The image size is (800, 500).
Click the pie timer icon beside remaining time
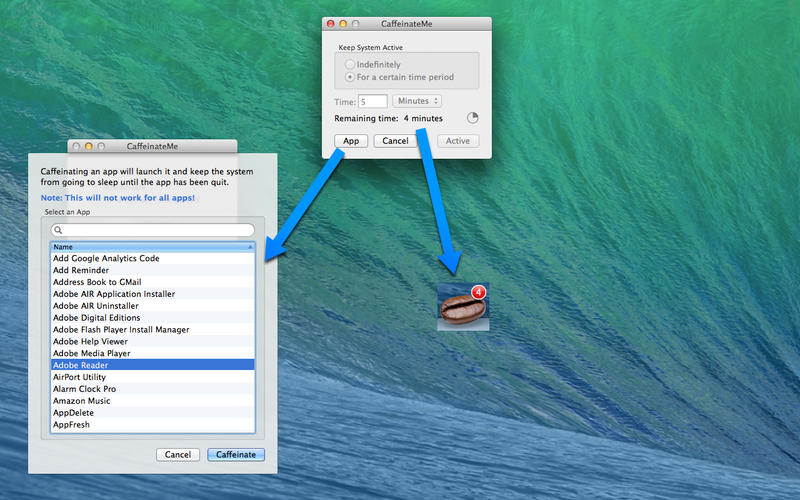(473, 118)
